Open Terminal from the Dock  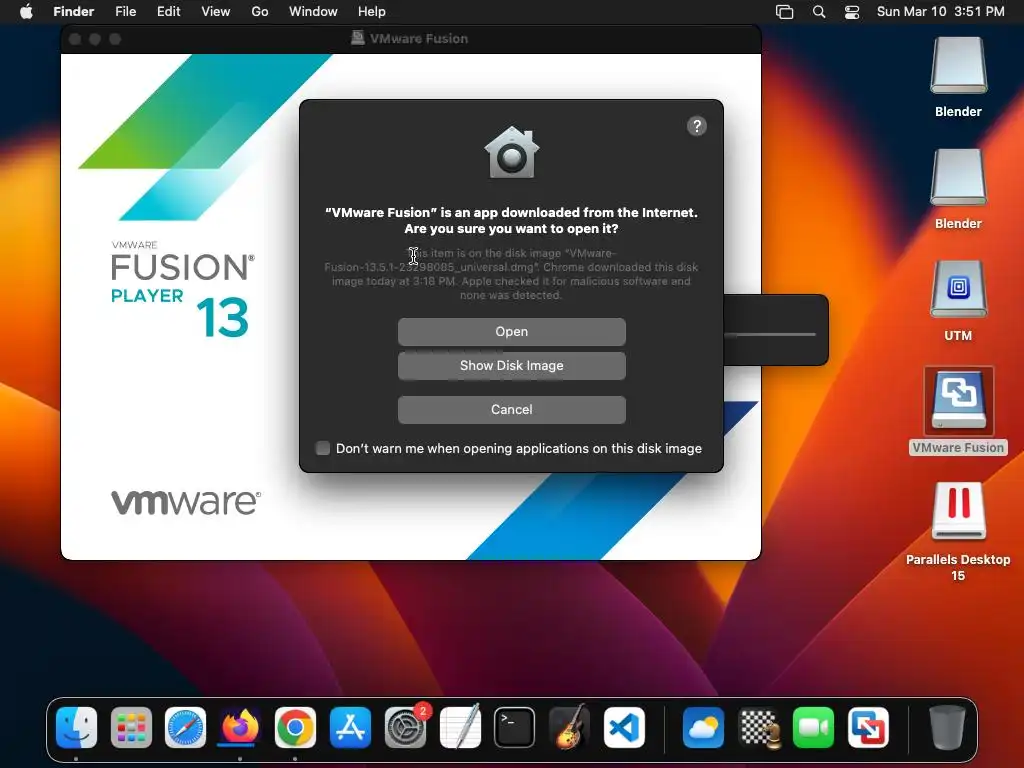coord(515,728)
